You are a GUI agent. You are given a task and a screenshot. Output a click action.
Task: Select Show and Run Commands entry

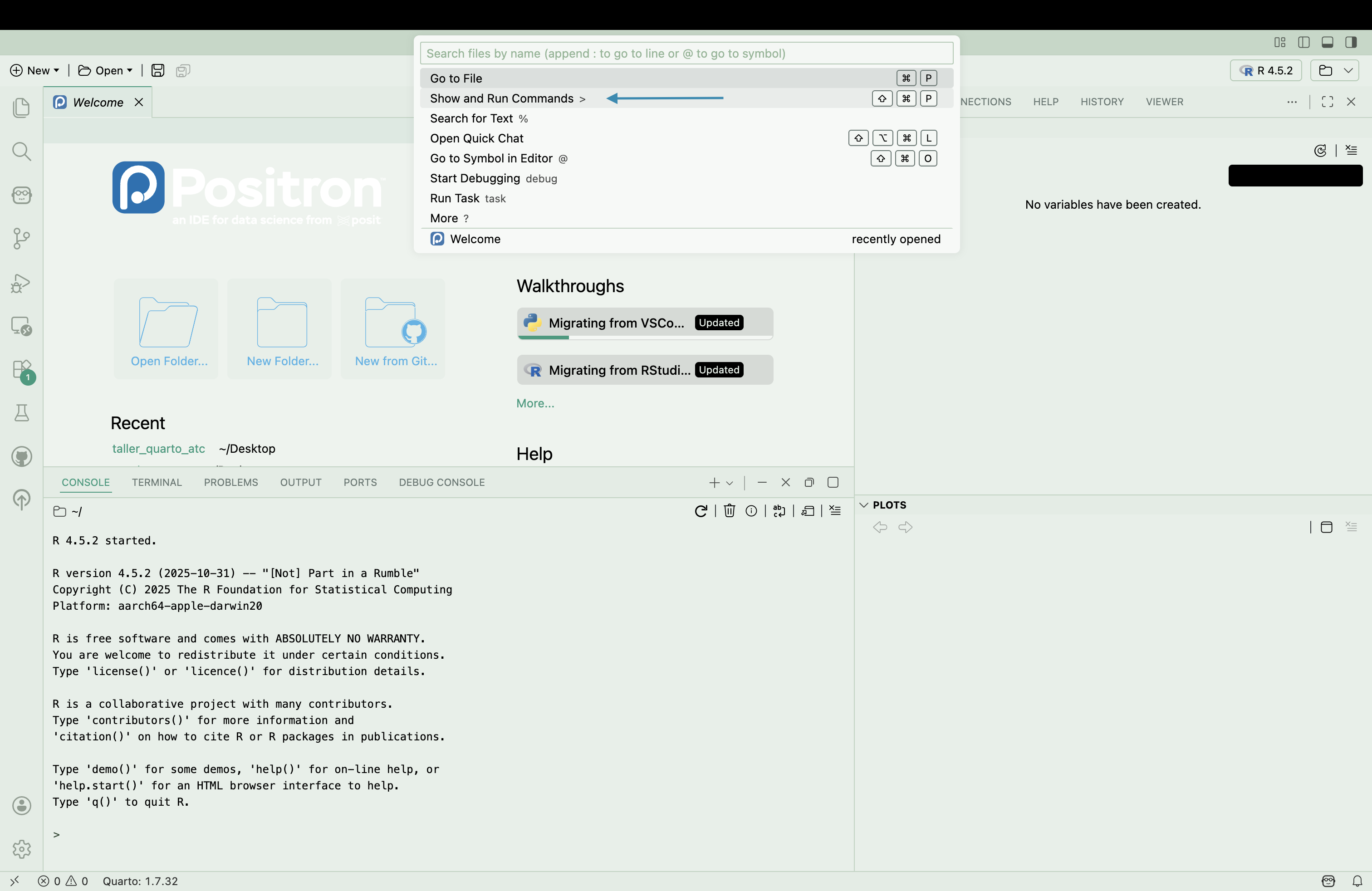pyautogui.click(x=501, y=98)
